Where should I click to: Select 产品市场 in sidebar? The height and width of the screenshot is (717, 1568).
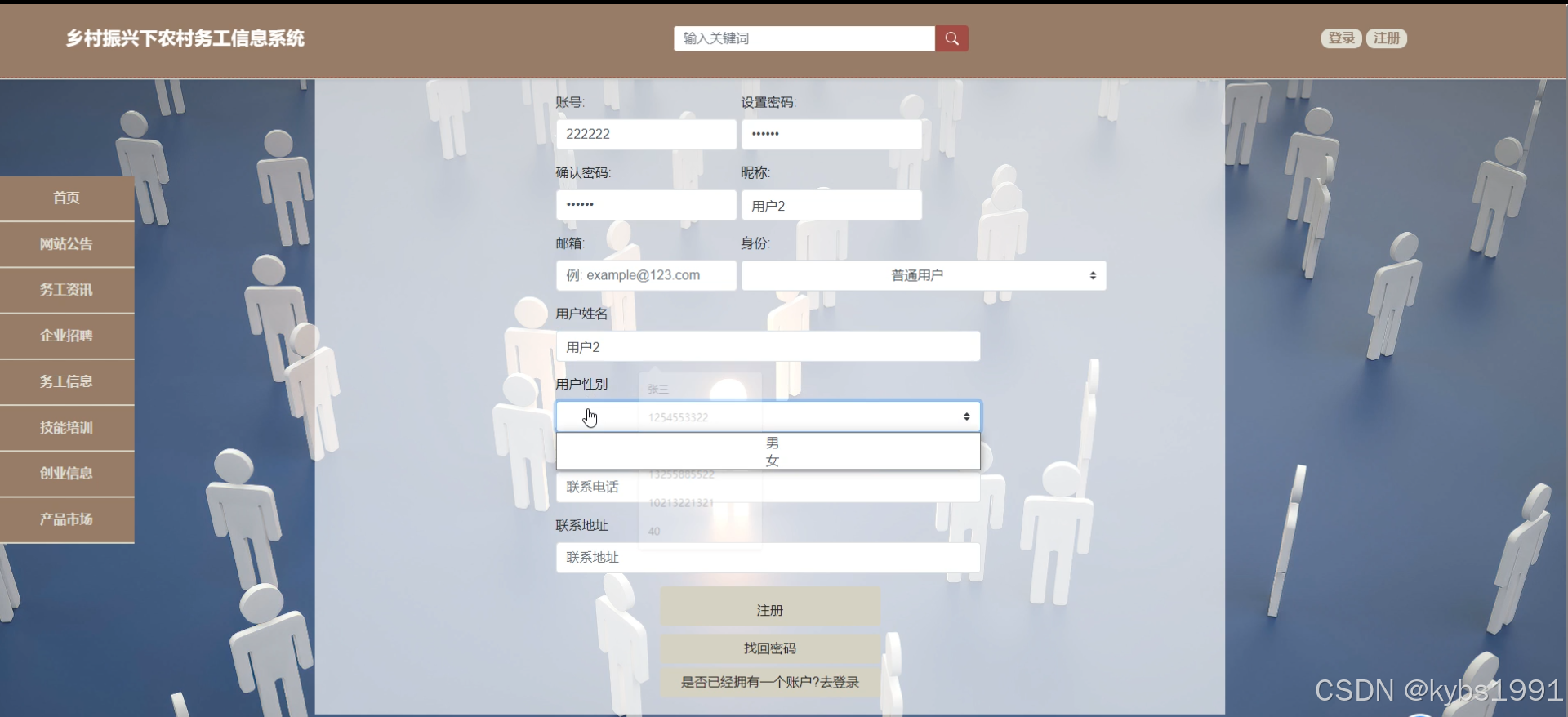(x=67, y=519)
